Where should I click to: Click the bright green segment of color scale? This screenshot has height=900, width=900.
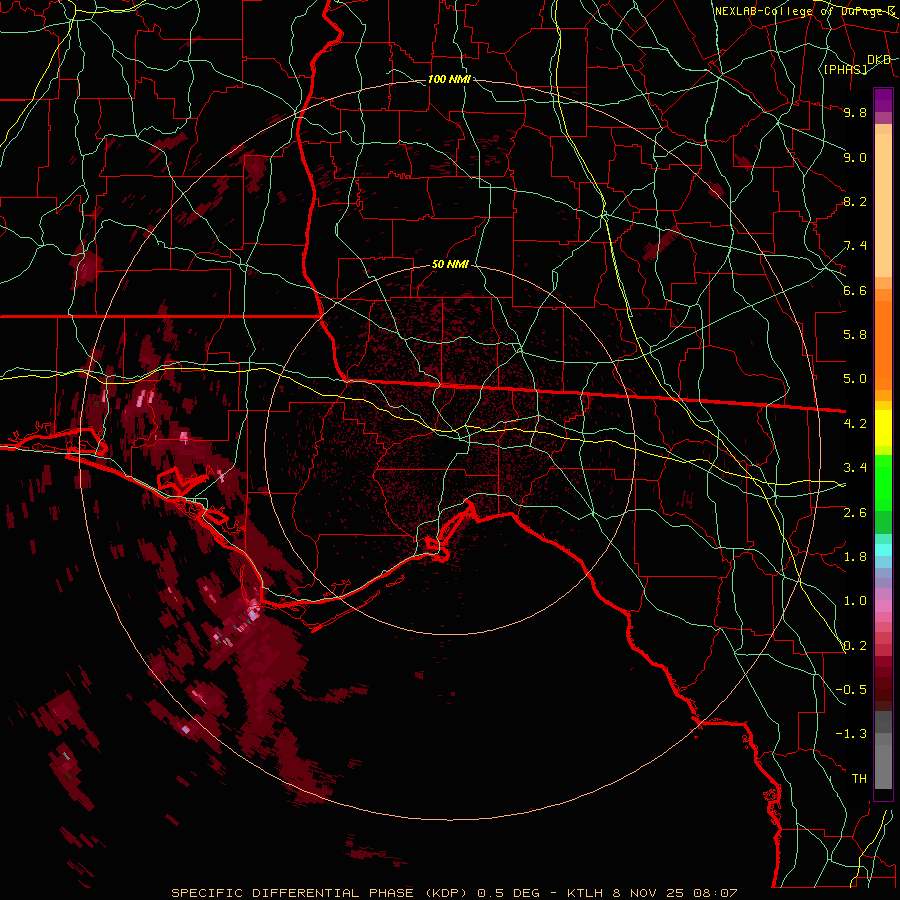pos(883,482)
